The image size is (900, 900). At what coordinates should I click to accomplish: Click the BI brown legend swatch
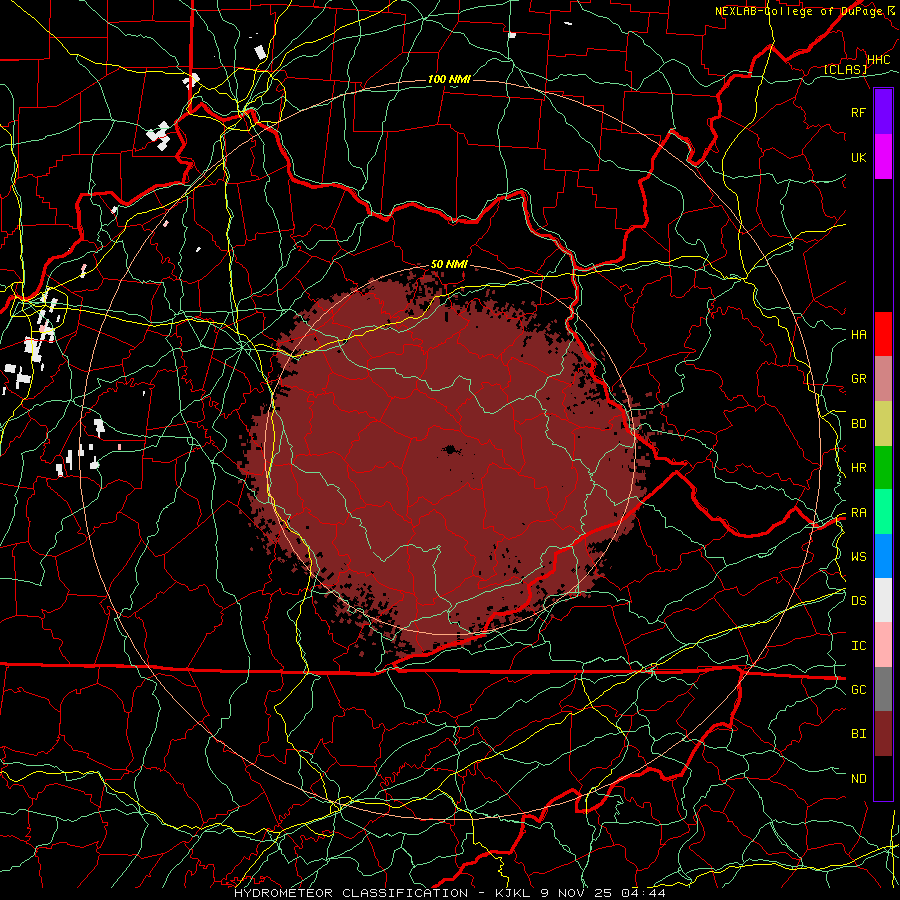[883, 734]
